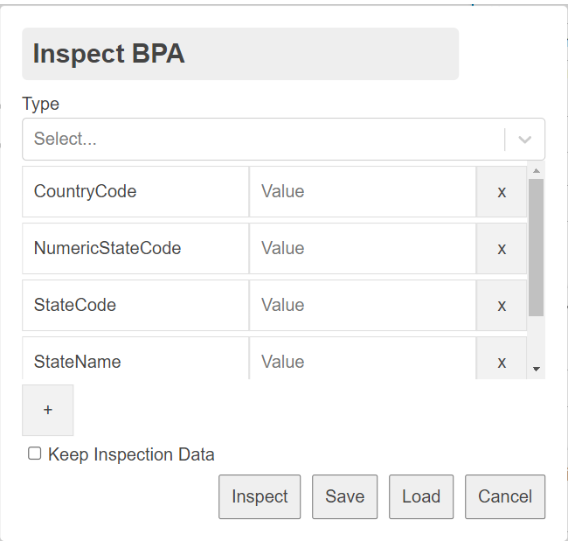Screen dimensions: 569x547
Task: Open the Type dropdown chevron
Action: [x=525, y=139]
